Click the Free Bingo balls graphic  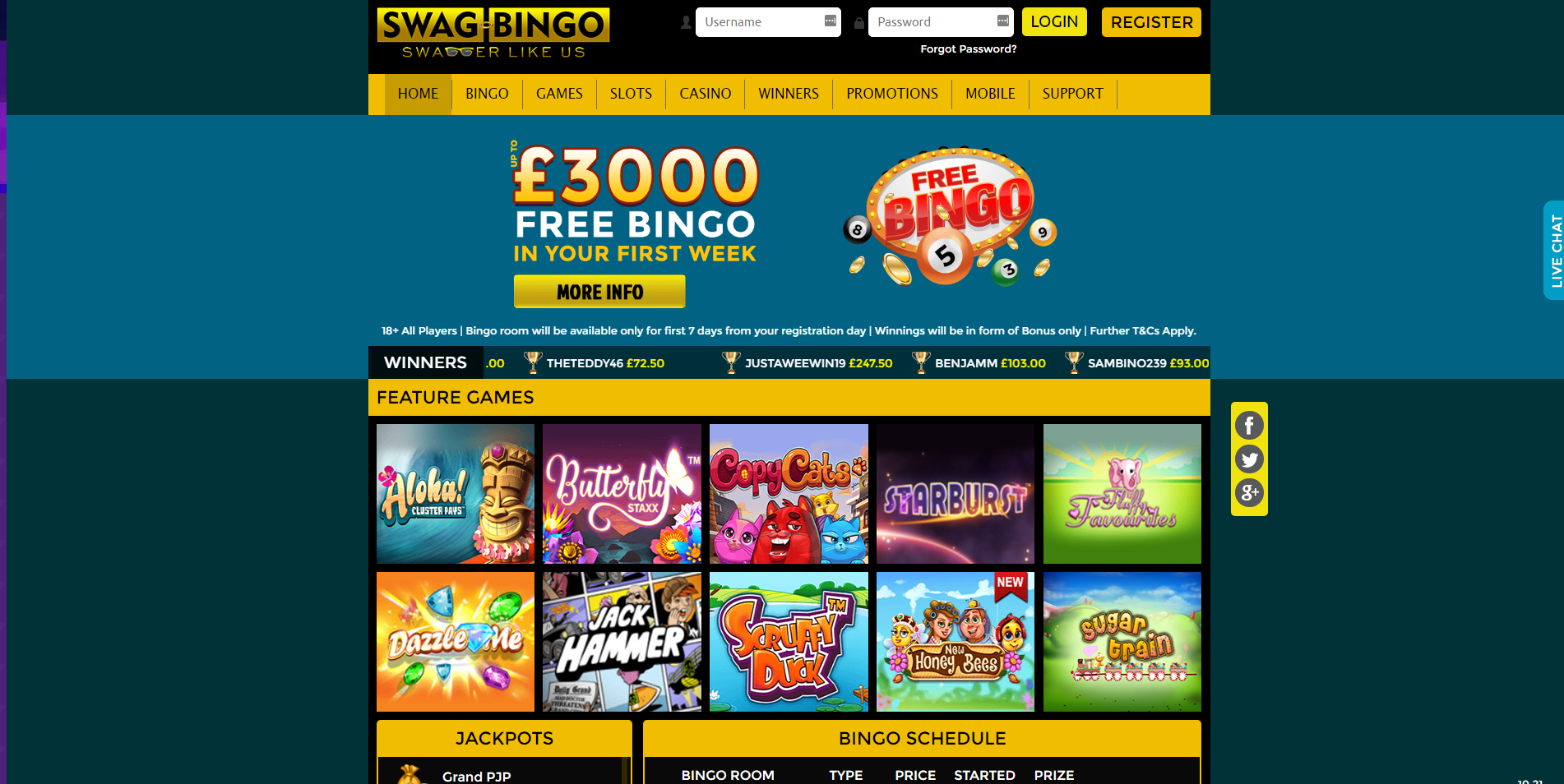(x=950, y=217)
